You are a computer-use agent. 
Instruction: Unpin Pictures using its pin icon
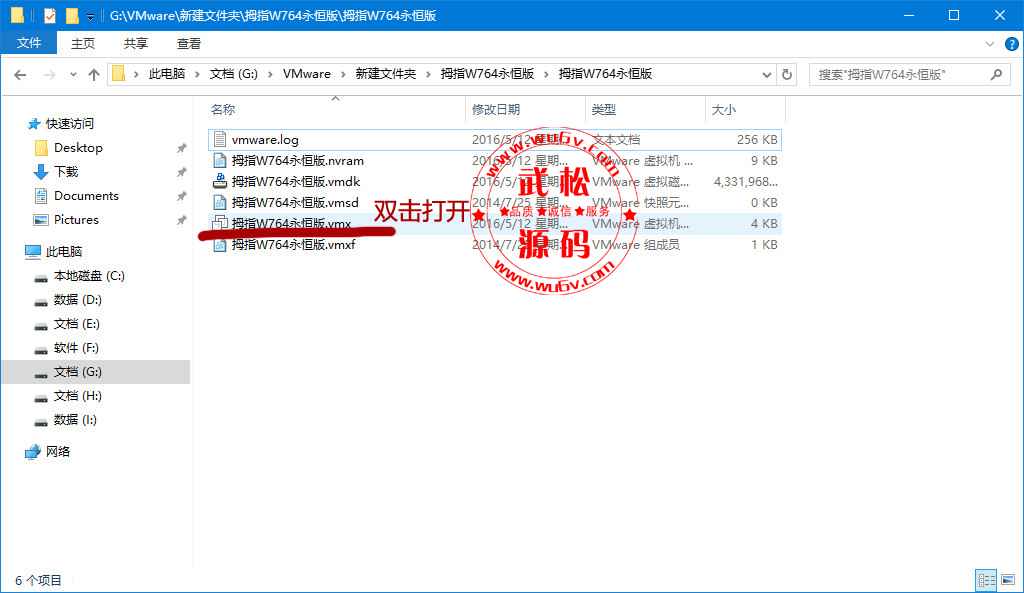[182, 221]
